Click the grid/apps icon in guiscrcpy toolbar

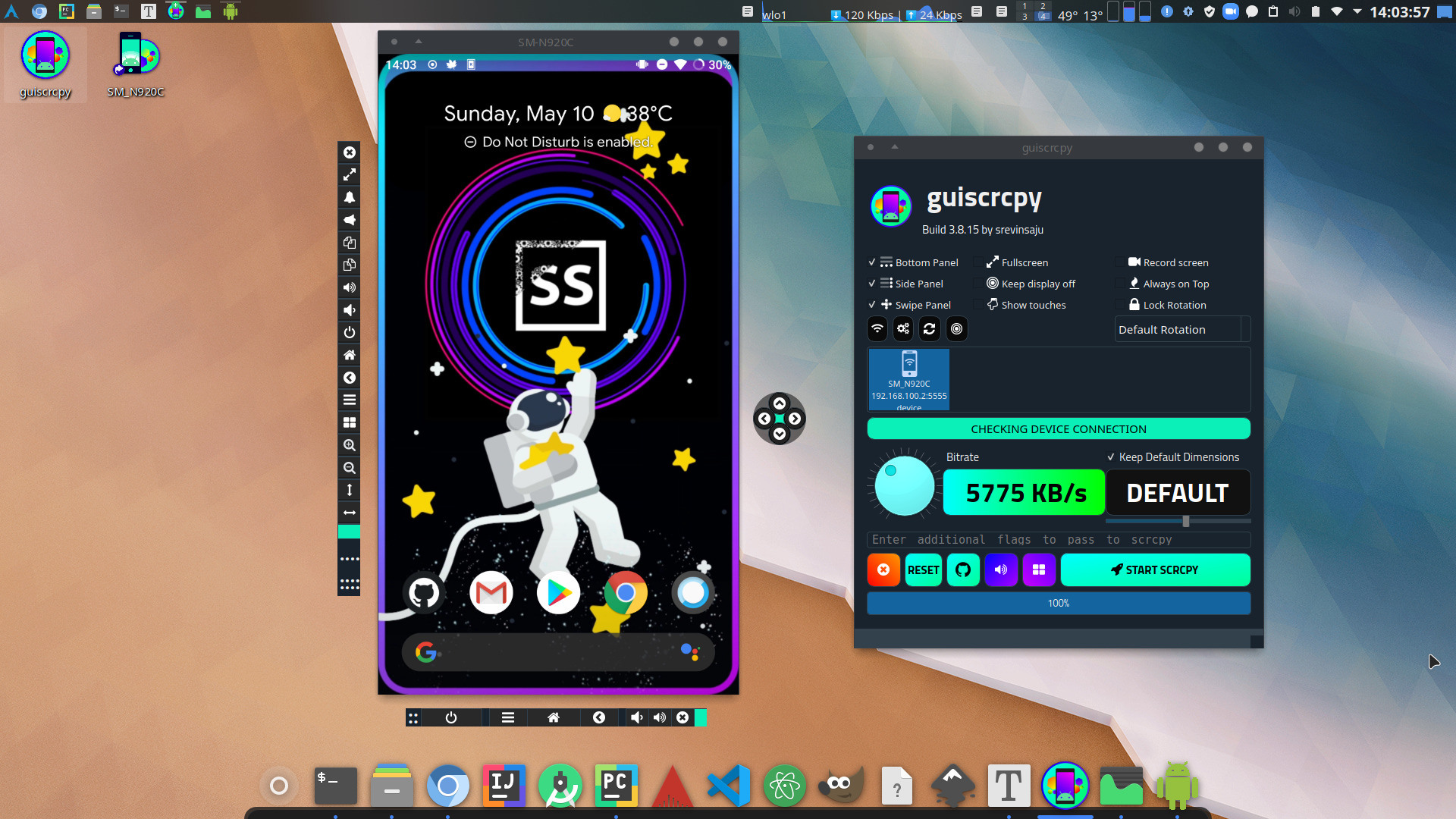coord(1039,569)
